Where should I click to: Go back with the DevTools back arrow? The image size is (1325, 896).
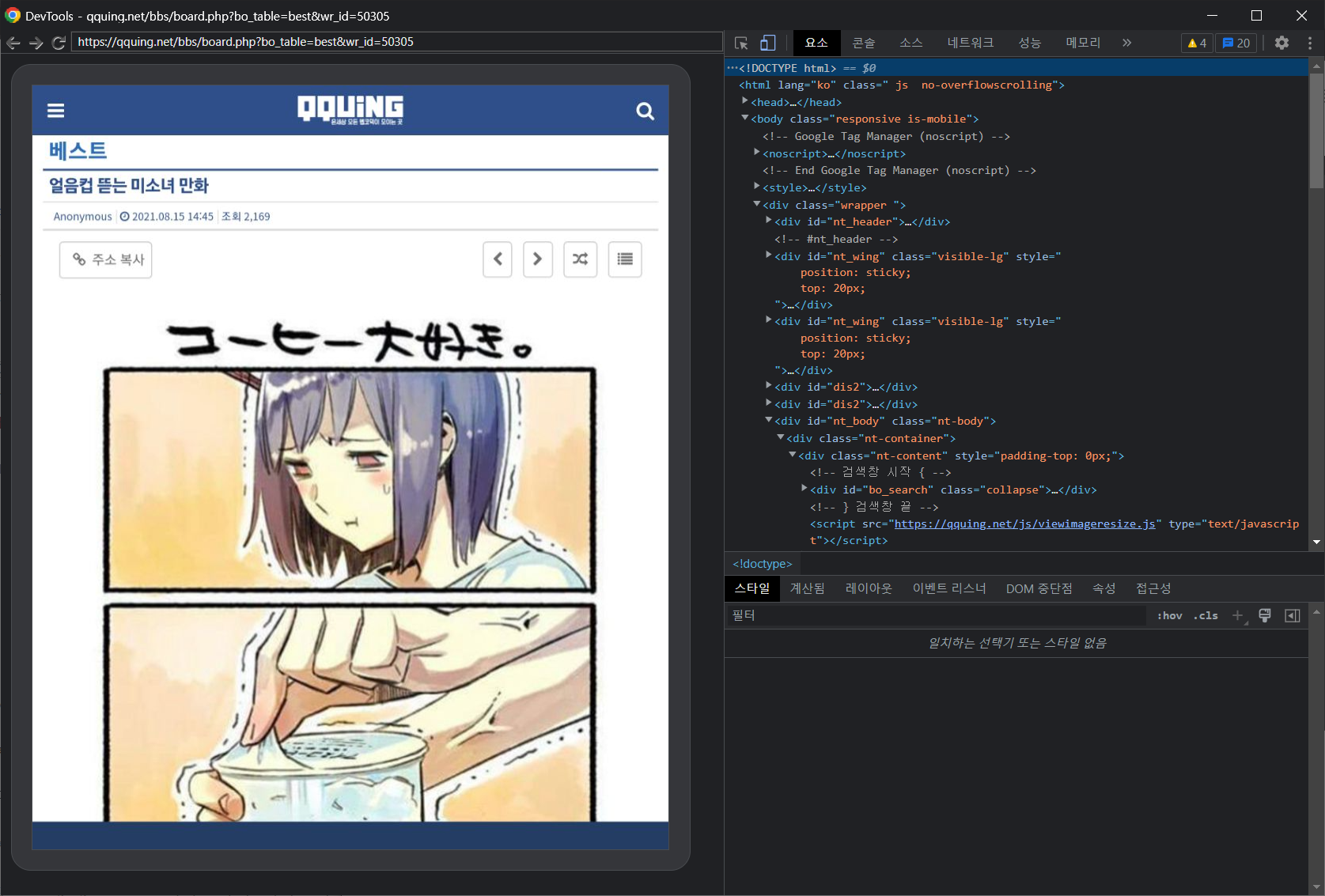tap(13, 43)
